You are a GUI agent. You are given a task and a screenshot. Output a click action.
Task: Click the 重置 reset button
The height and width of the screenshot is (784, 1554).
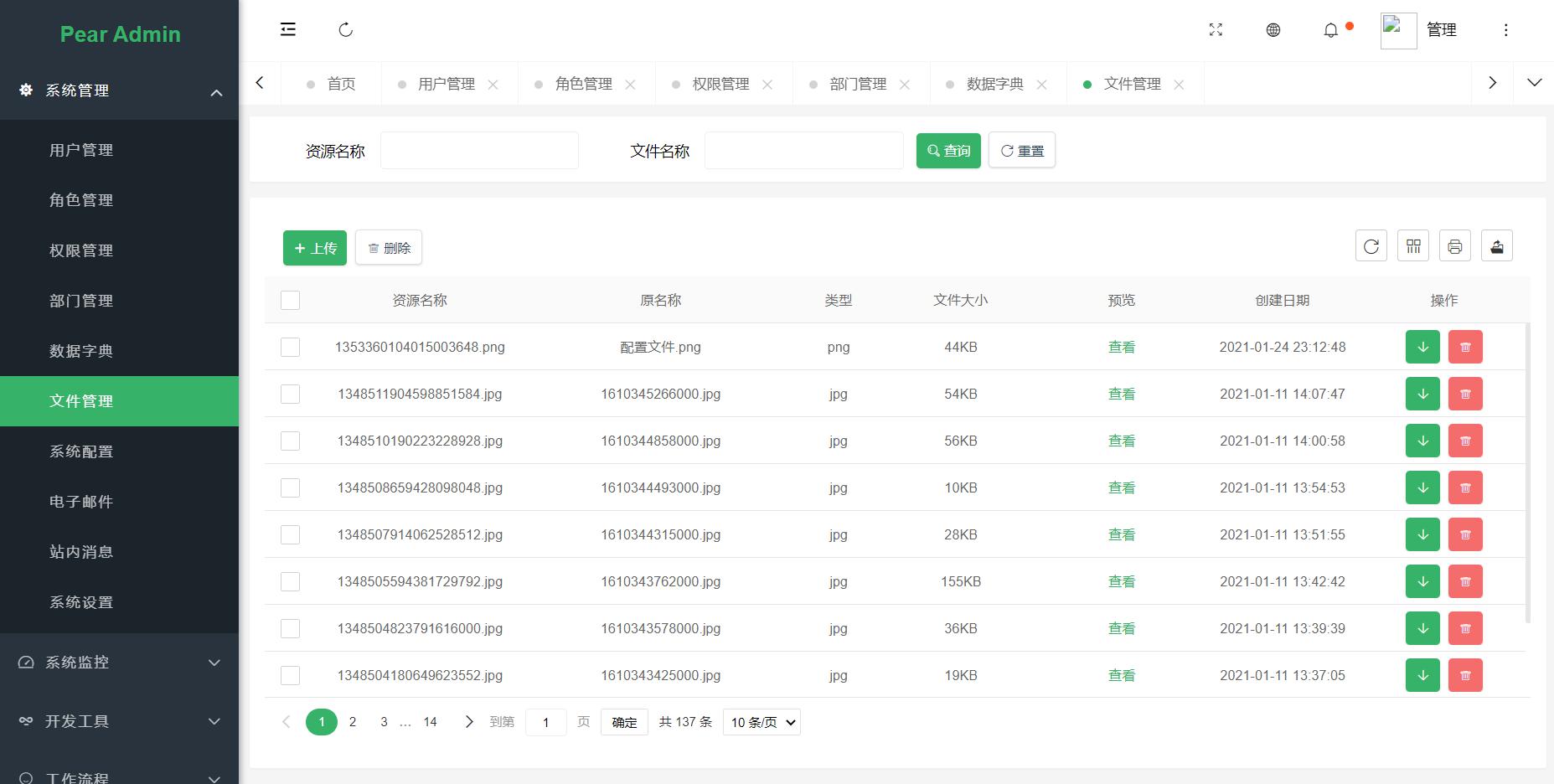pos(1022,151)
